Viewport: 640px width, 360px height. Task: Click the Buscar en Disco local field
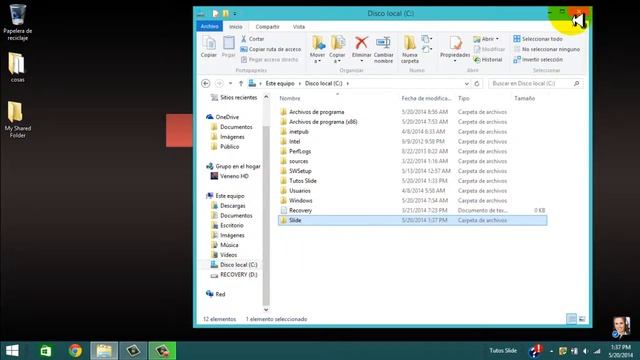tap(536, 83)
